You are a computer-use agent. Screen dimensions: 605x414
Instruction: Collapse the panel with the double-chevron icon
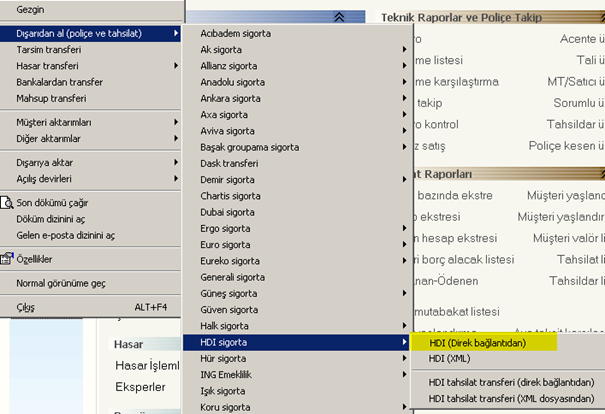click(341, 17)
